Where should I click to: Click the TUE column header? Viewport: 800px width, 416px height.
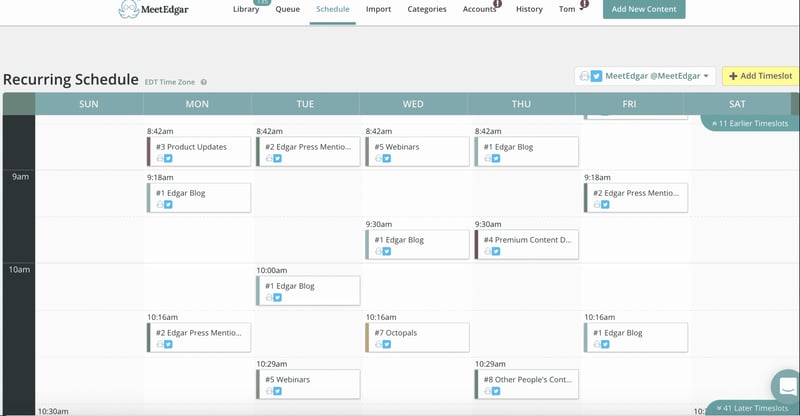pyautogui.click(x=305, y=104)
